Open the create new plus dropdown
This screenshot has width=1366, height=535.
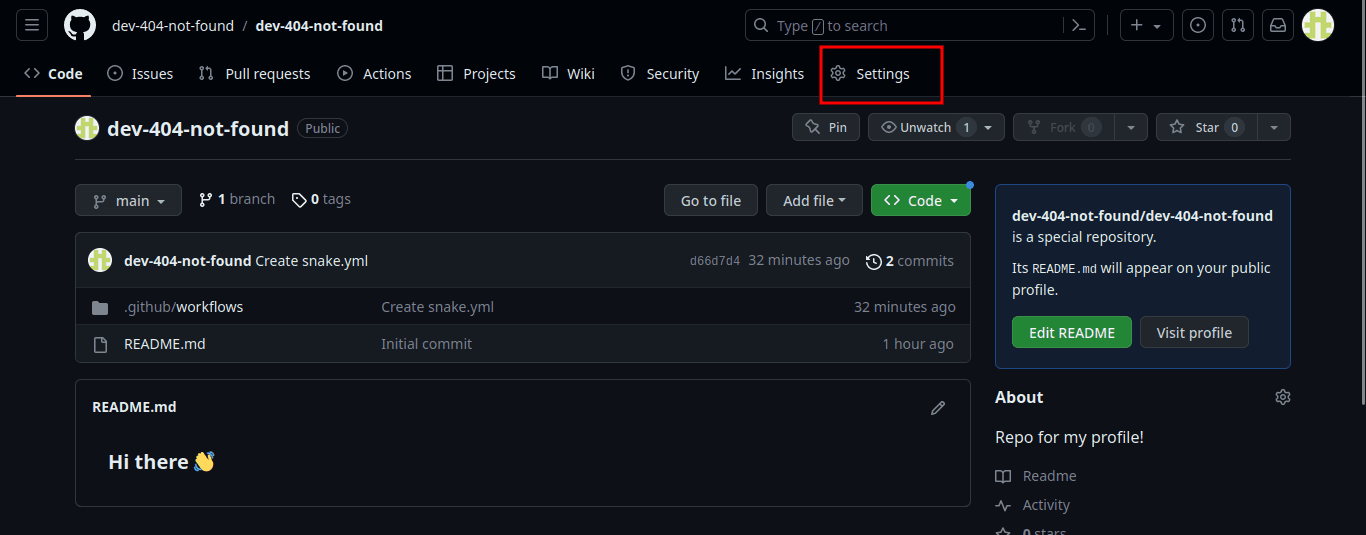pos(1146,25)
